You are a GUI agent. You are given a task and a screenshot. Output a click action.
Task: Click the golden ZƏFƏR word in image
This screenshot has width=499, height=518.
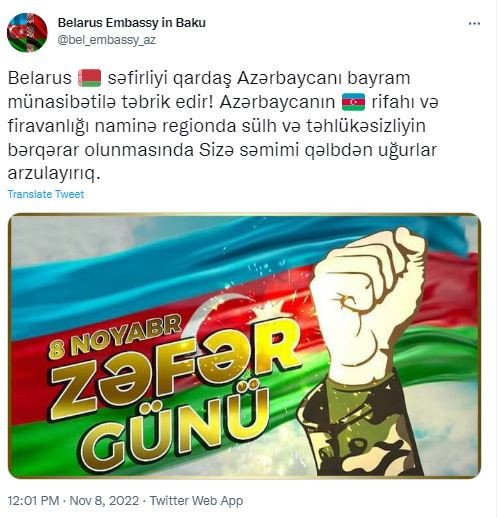pyautogui.click(x=173, y=370)
